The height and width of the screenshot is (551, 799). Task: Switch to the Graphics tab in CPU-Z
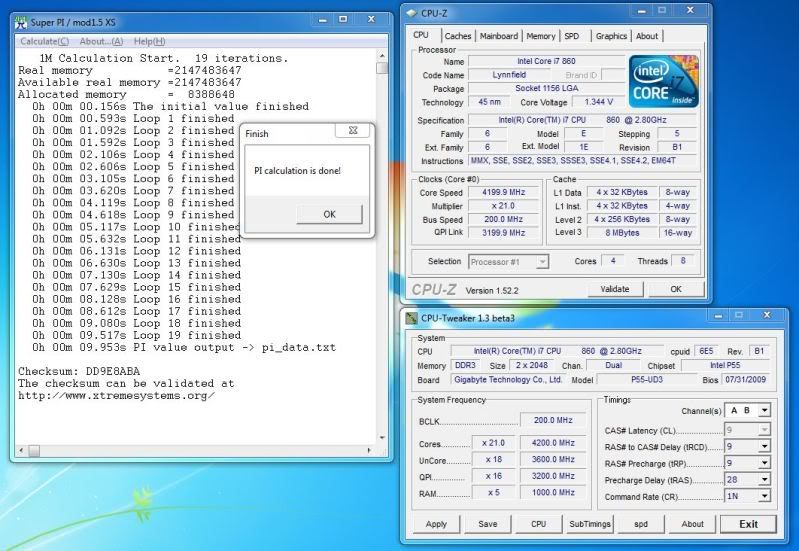click(611, 36)
